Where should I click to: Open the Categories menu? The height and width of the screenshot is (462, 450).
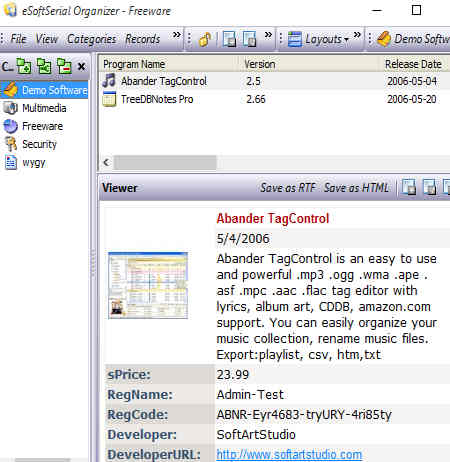91,39
